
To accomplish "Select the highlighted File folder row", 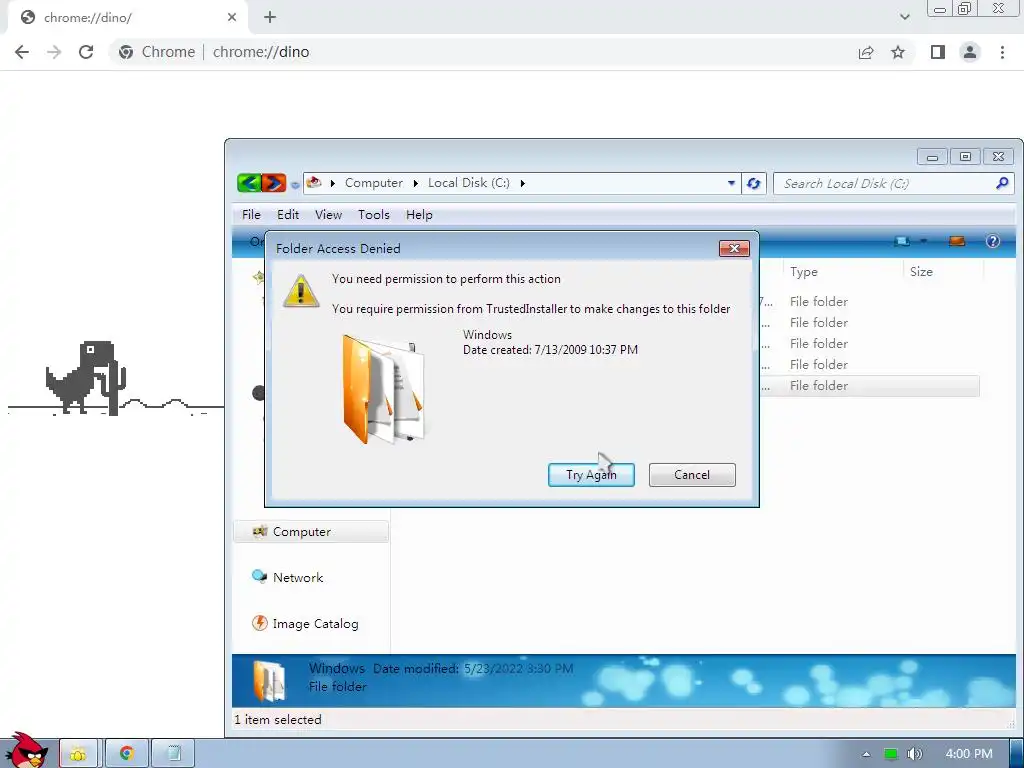I will point(869,386).
